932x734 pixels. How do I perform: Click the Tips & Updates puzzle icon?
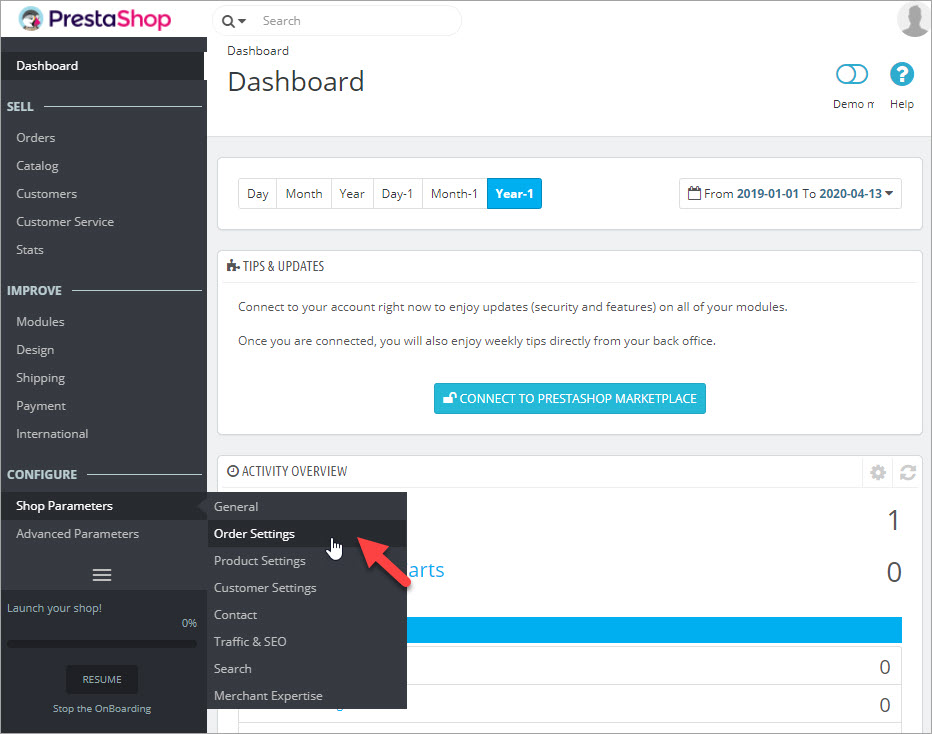[x=233, y=266]
